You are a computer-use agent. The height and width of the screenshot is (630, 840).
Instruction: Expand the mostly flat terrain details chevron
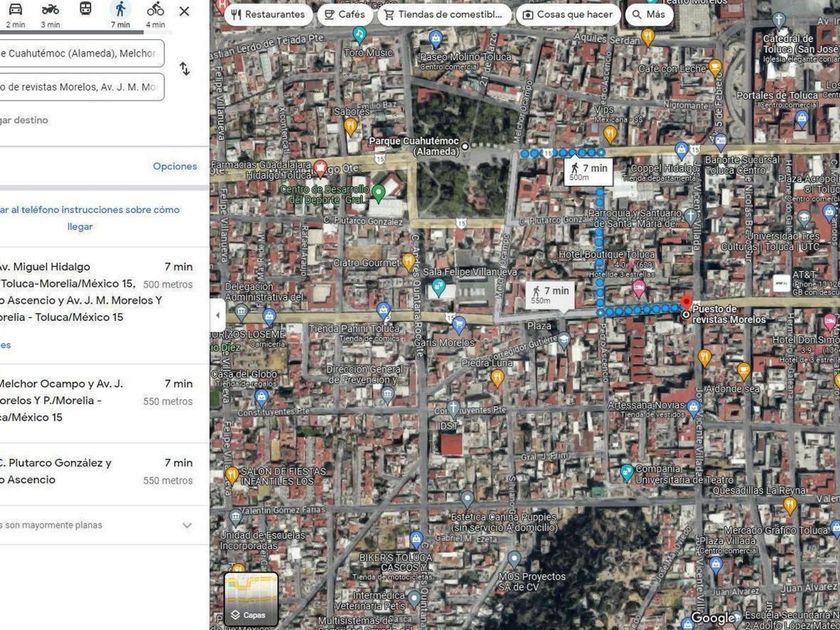pyautogui.click(x=187, y=525)
